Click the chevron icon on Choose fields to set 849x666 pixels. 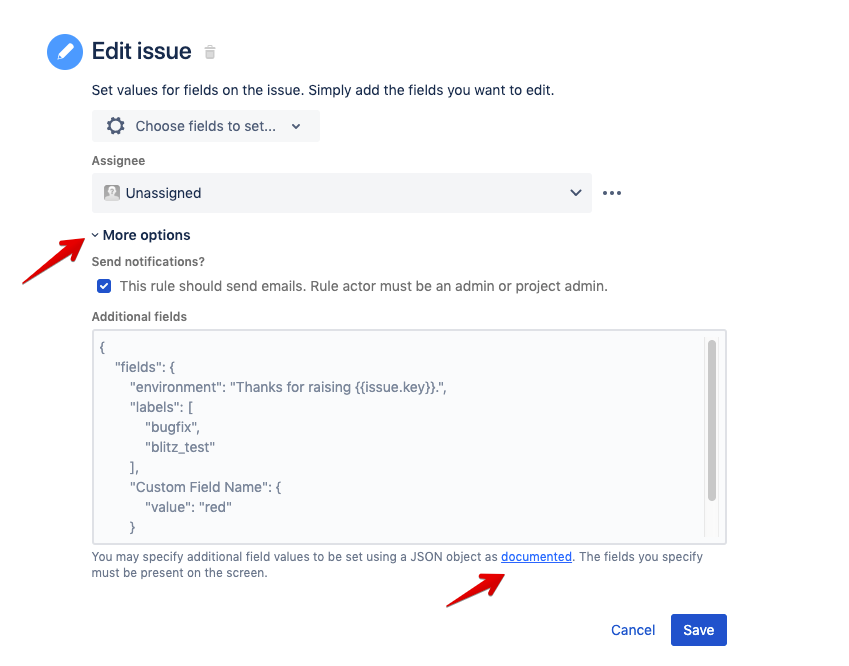point(295,126)
